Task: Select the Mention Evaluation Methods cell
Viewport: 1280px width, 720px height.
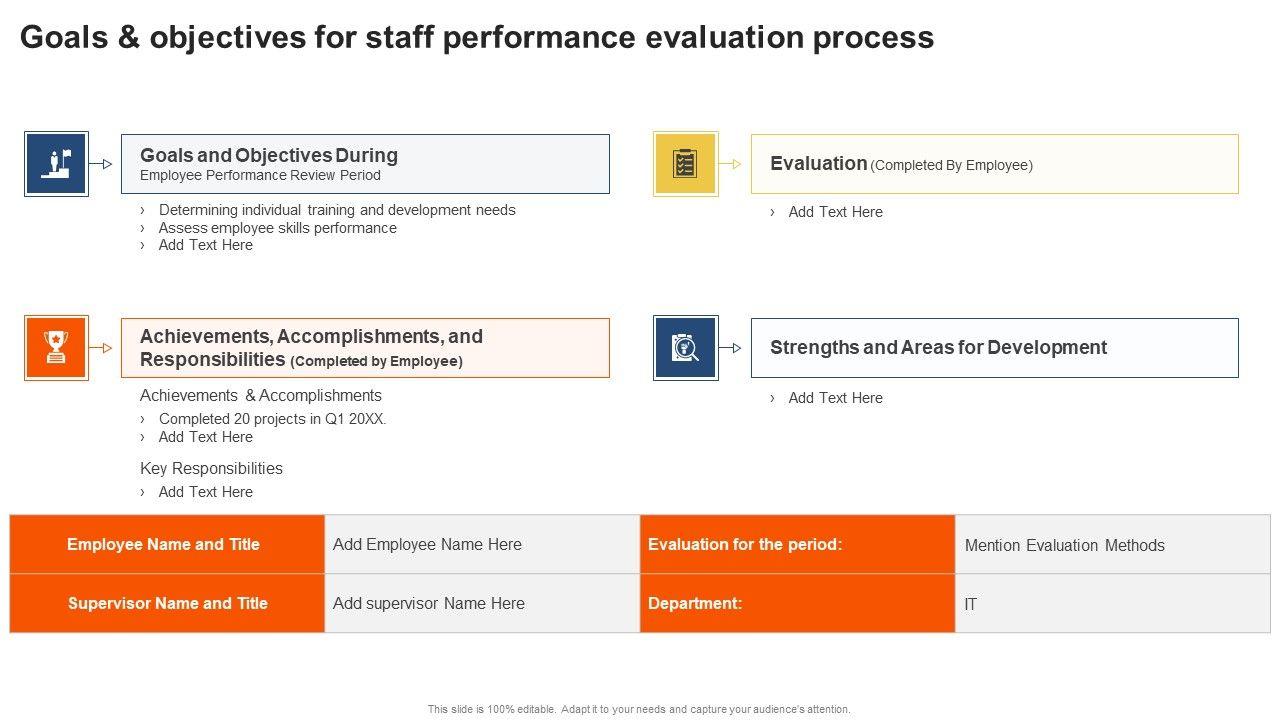Action: pyautogui.click(x=1111, y=545)
